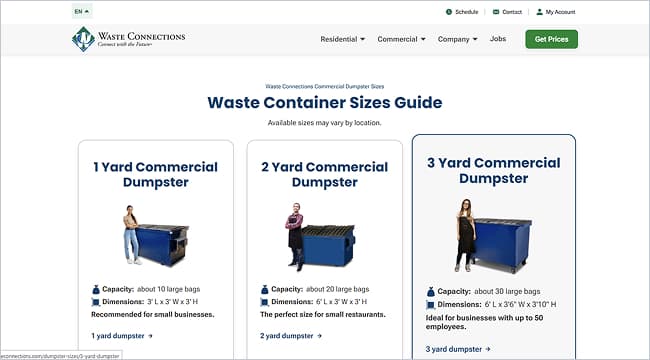Click the My Account person icon
Screen dimensions: 650x360
pyautogui.click(x=539, y=12)
